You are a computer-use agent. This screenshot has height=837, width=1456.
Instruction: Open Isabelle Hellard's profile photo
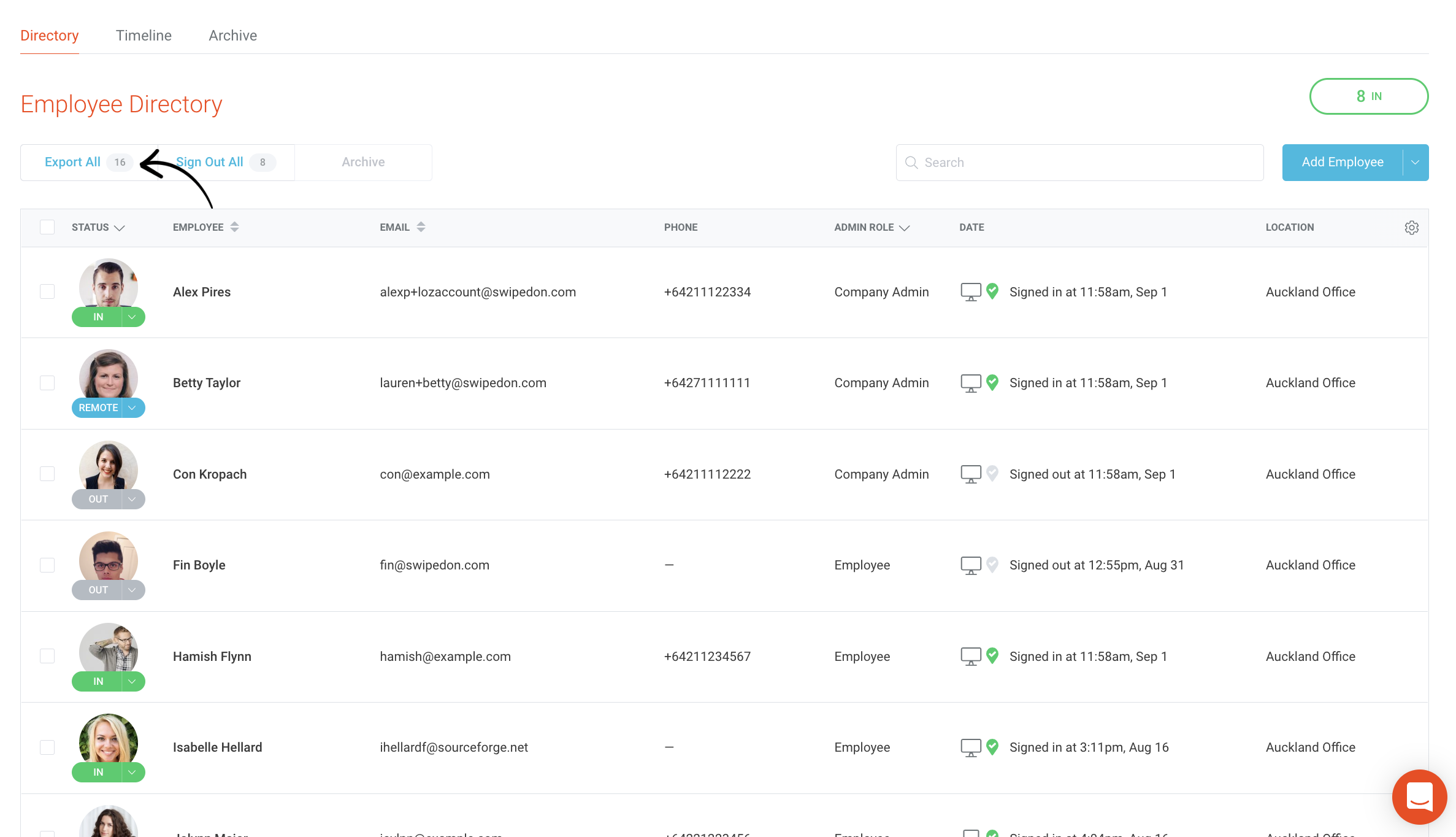pyautogui.click(x=109, y=739)
